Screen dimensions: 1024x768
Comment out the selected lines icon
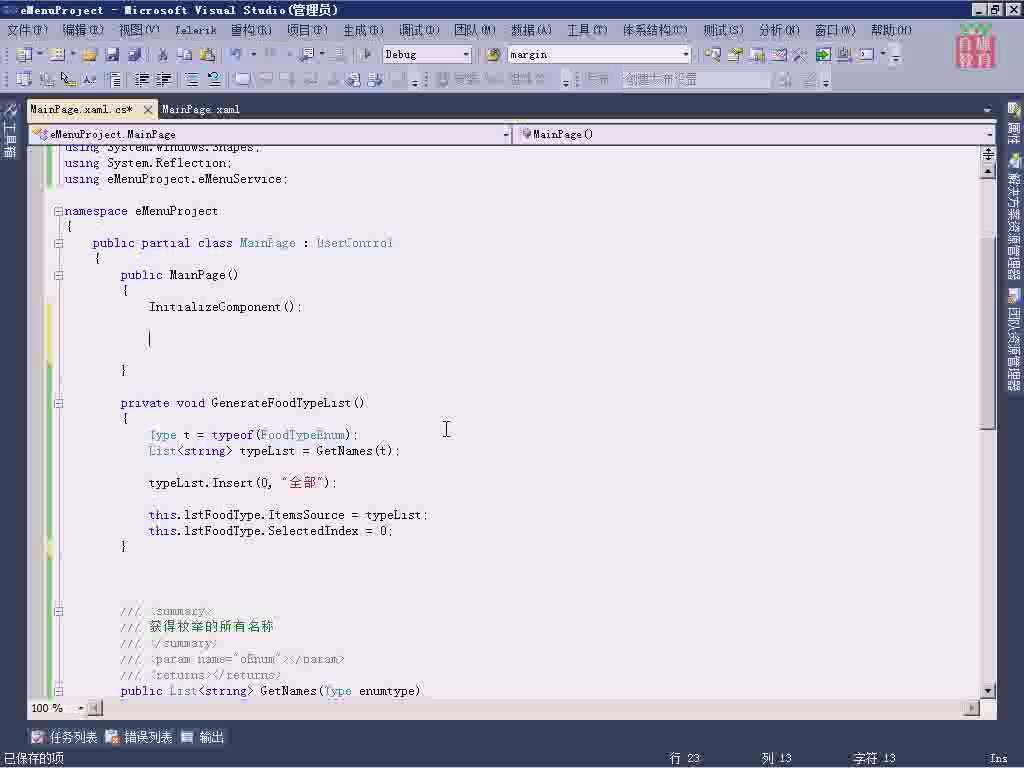[x=192, y=80]
